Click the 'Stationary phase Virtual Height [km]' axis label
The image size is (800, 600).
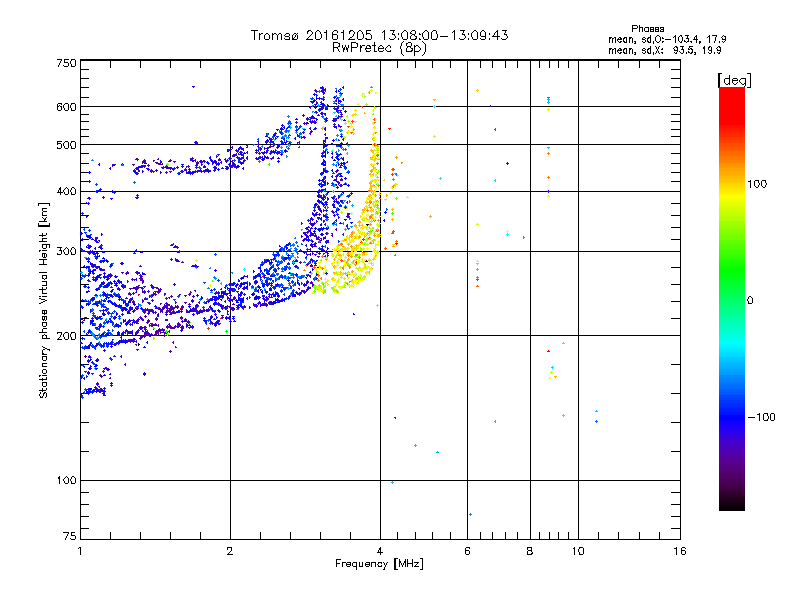pyautogui.click(x=44, y=300)
